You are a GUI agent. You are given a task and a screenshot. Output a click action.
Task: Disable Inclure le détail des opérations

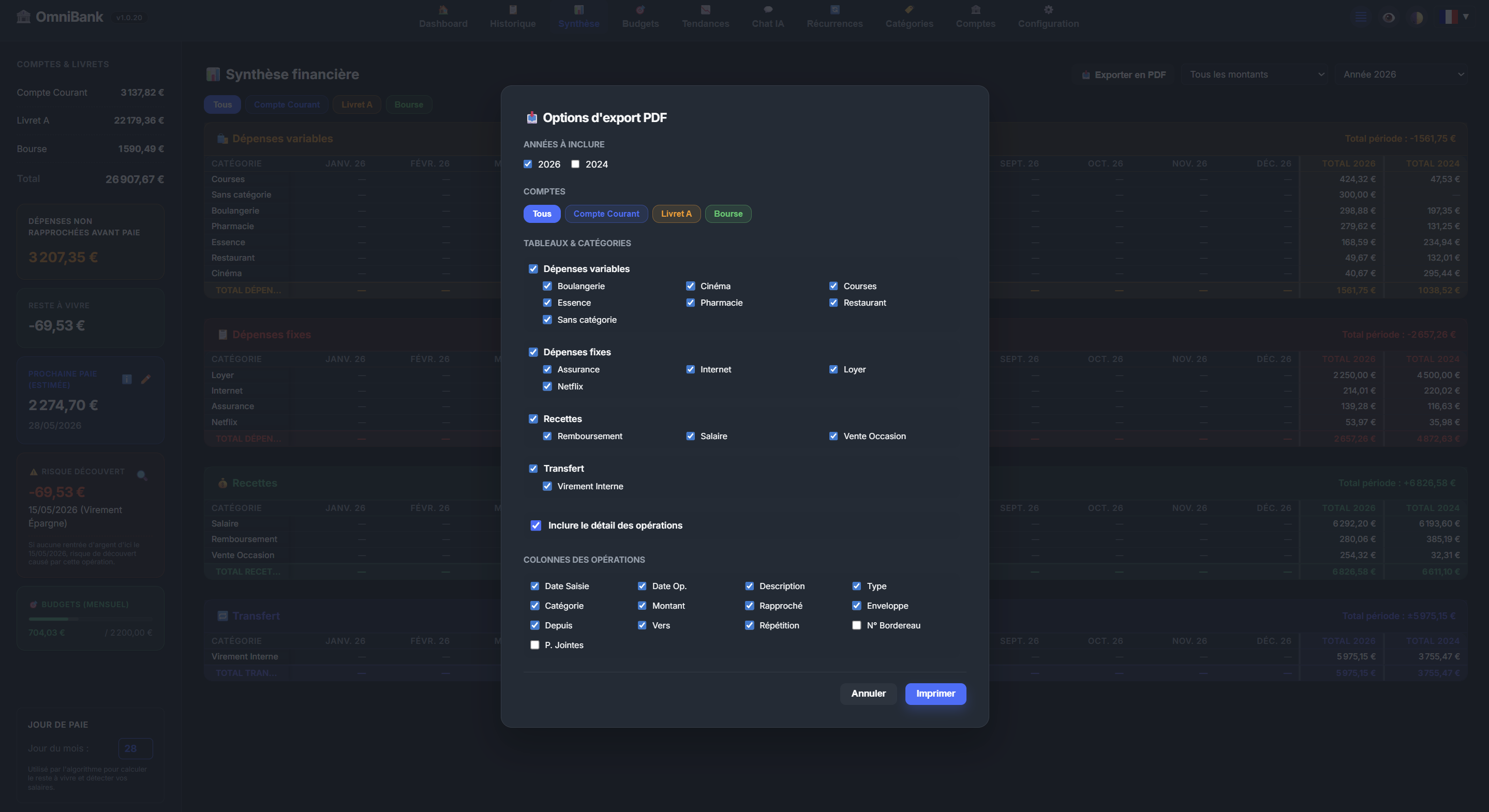point(536,525)
